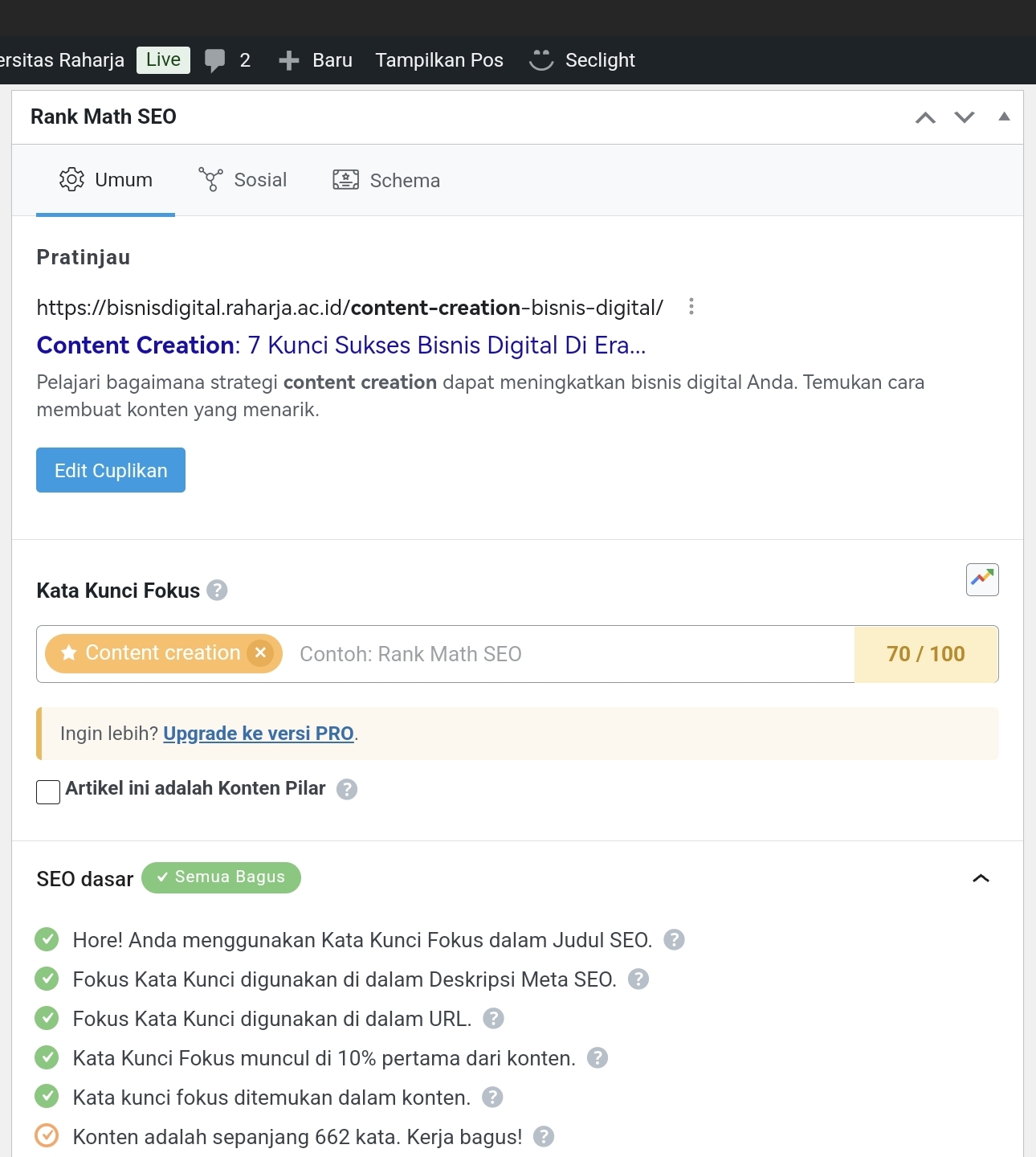Image resolution: width=1036 pixels, height=1157 pixels.
Task: Remove the Content creation keyword tag
Action: coord(260,653)
